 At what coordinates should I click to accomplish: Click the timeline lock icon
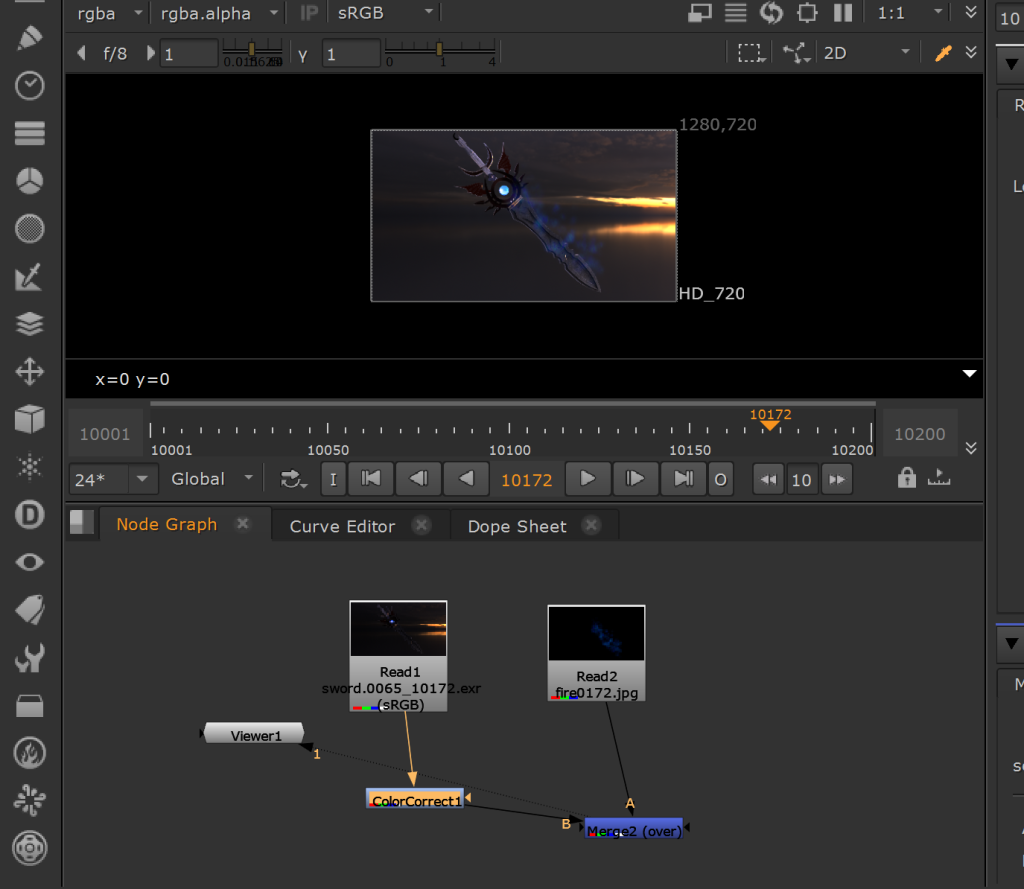tap(906, 478)
